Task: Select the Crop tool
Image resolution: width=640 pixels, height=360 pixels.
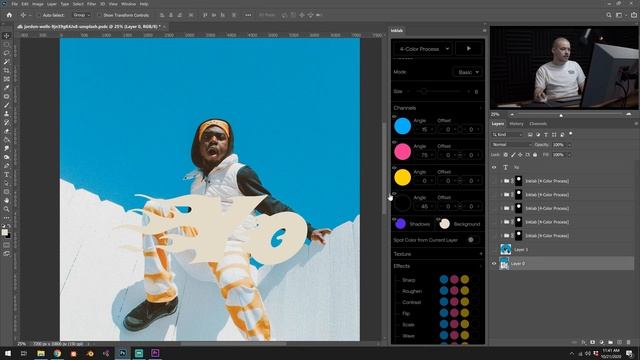Action: click(x=6, y=70)
